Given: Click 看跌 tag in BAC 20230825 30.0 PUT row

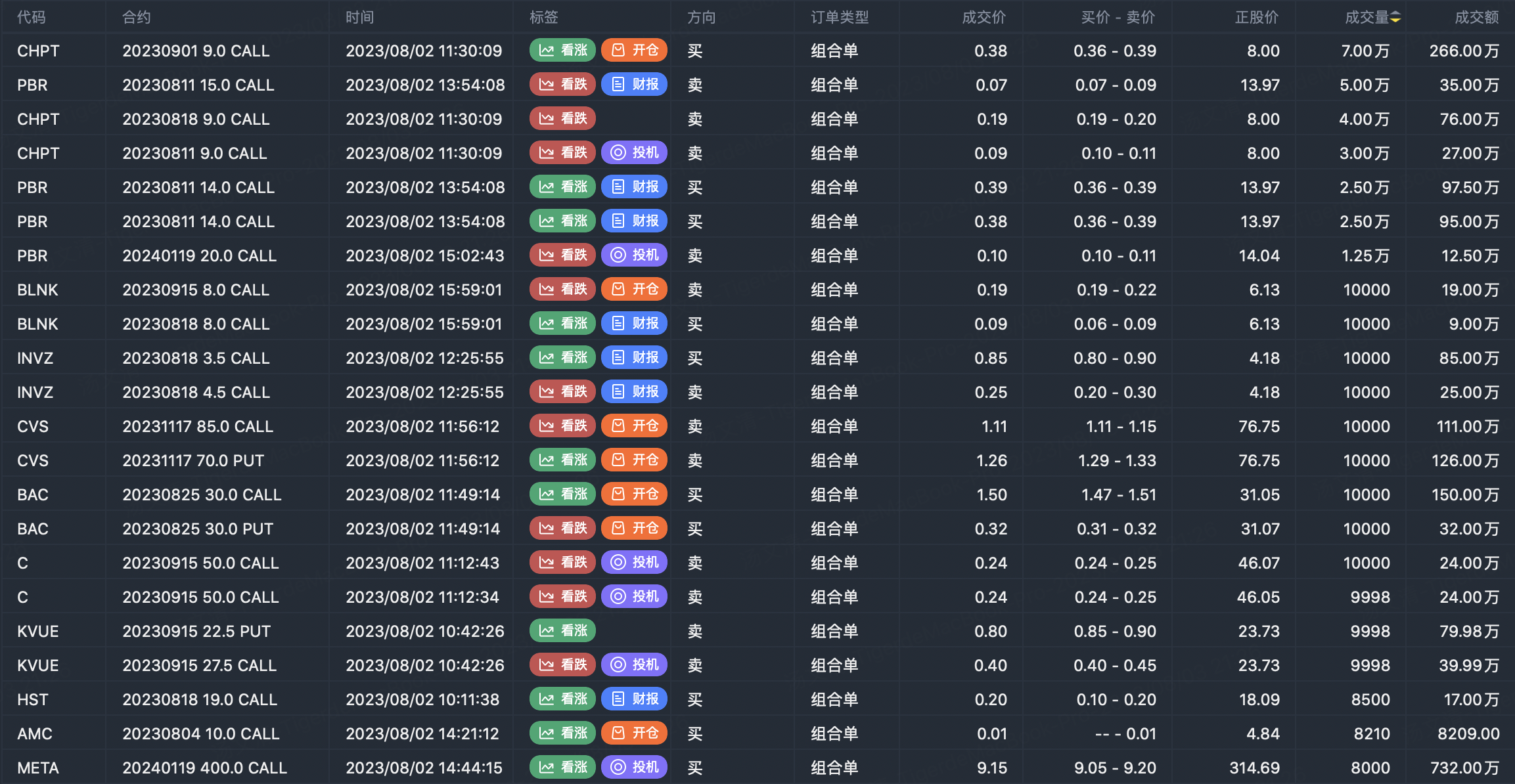Looking at the screenshot, I should click(562, 529).
